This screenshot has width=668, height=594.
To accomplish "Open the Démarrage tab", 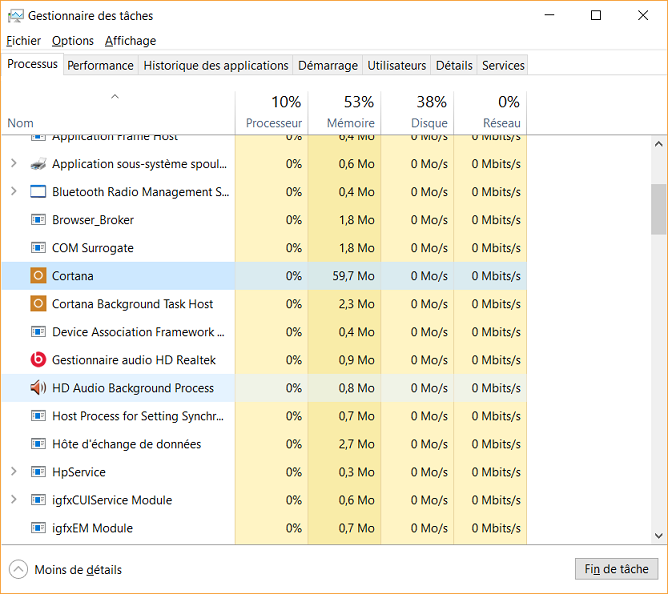I will pyautogui.click(x=327, y=65).
